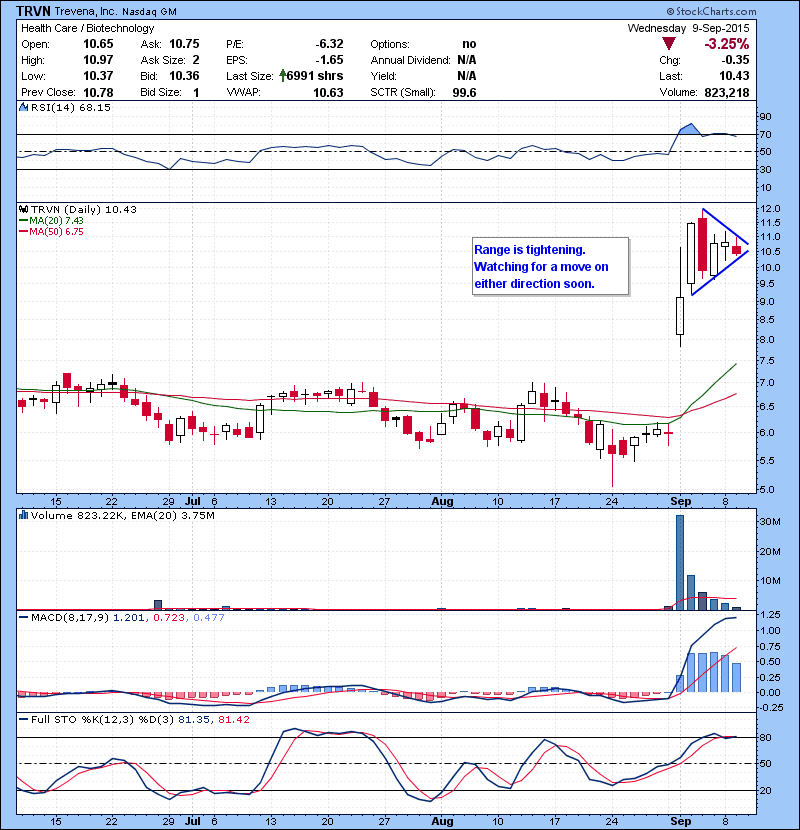Viewport: 800px width, 830px height.
Task: Click the MACD signal value 0.723
Action: coord(169,617)
